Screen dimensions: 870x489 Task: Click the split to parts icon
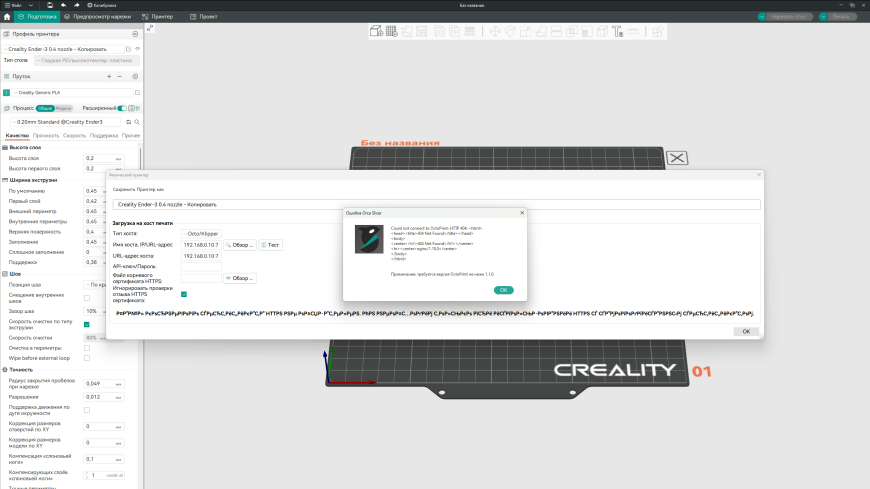pos(455,32)
